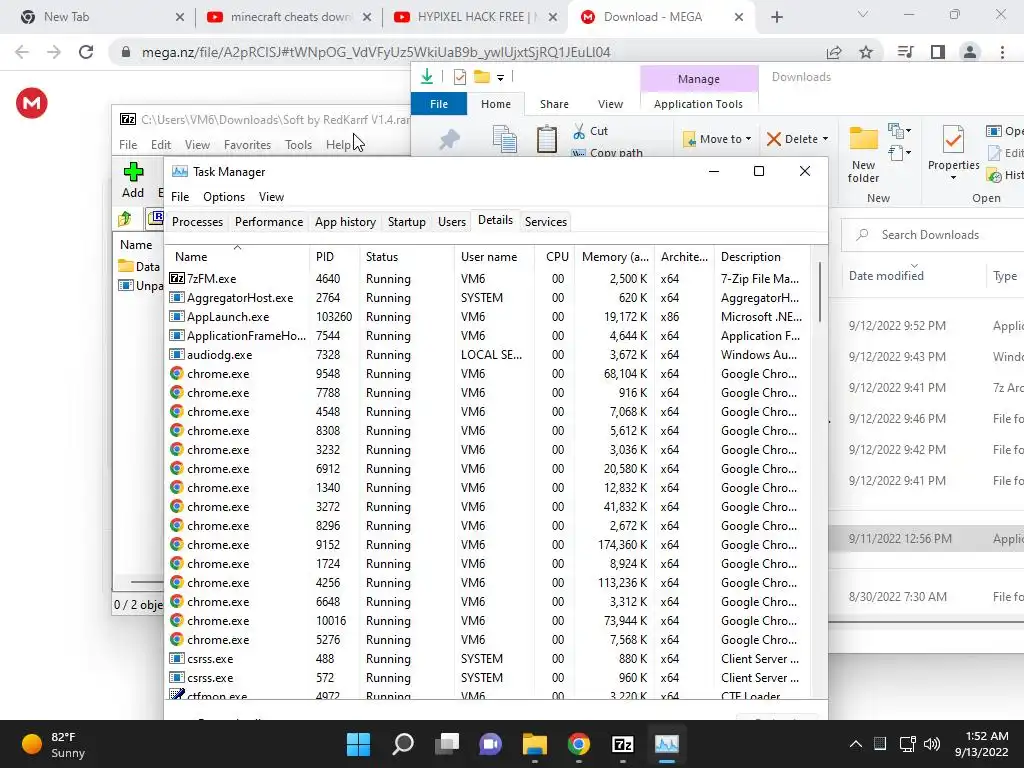Switch to the Services tab
This screenshot has width=1024, height=768.
545,222
